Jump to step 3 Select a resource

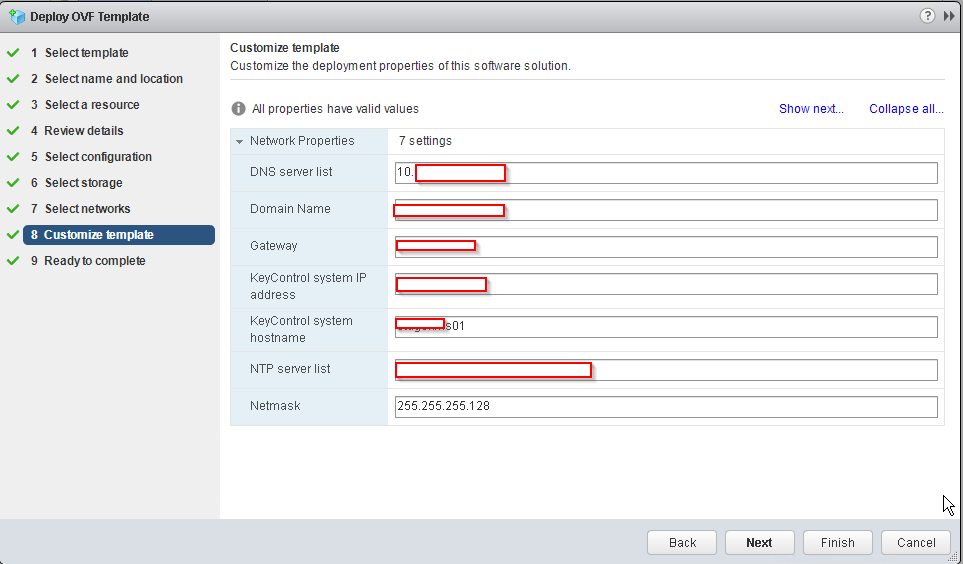tap(92, 105)
